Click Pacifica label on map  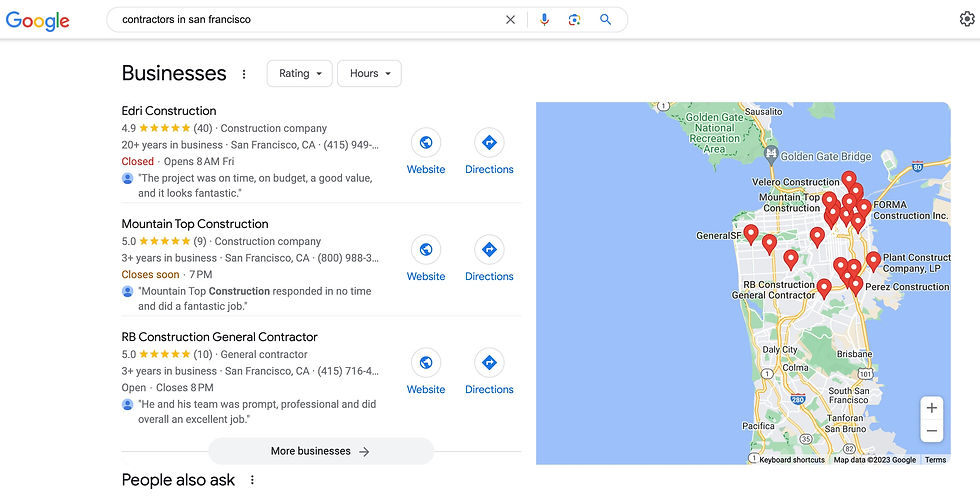(x=758, y=425)
